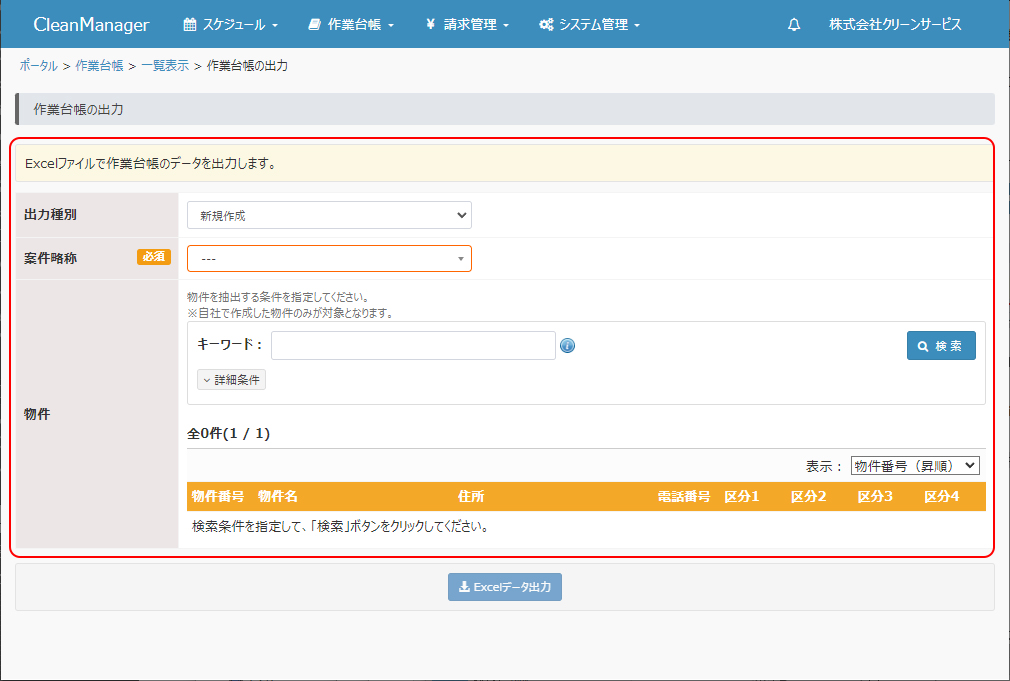1010x681 pixels.
Task: Click the notification bell icon
Action: pos(794,25)
